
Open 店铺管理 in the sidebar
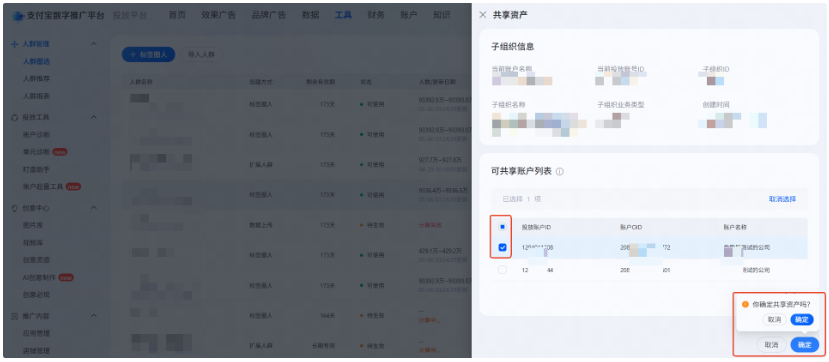[x=36, y=351]
